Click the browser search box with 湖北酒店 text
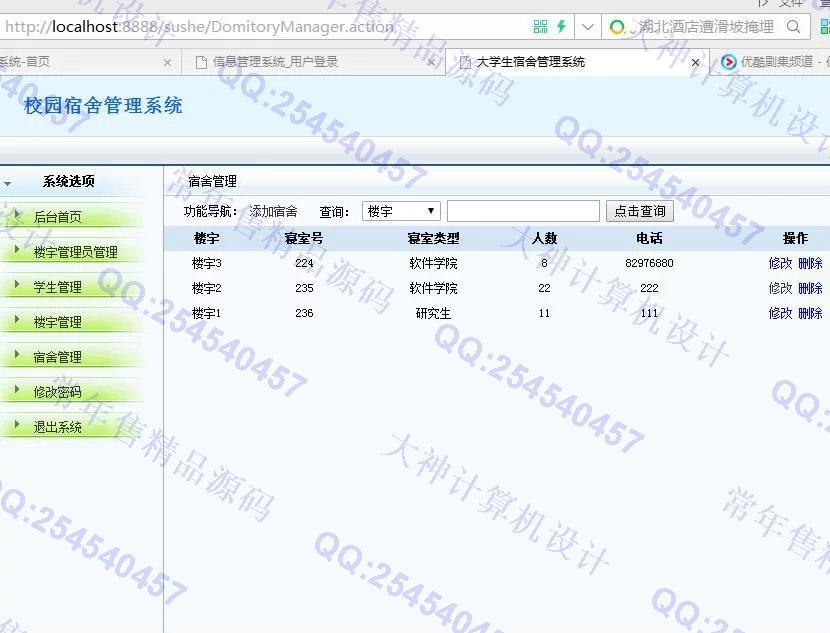Image resolution: width=830 pixels, height=633 pixels. click(x=705, y=26)
